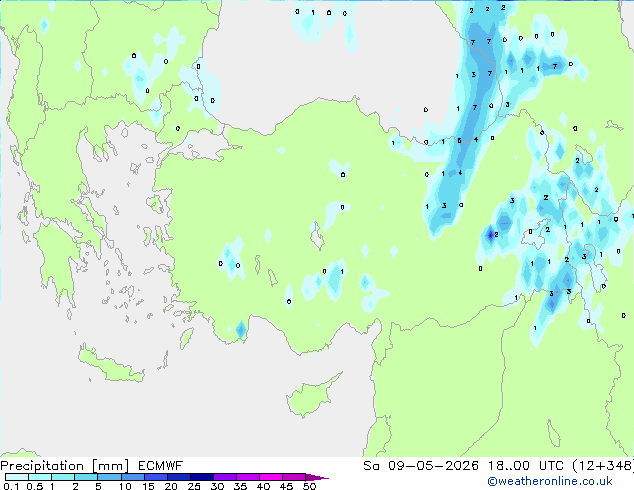Select the 5–10 mm legend swatch
634x490 pixels.
[x=109, y=477]
